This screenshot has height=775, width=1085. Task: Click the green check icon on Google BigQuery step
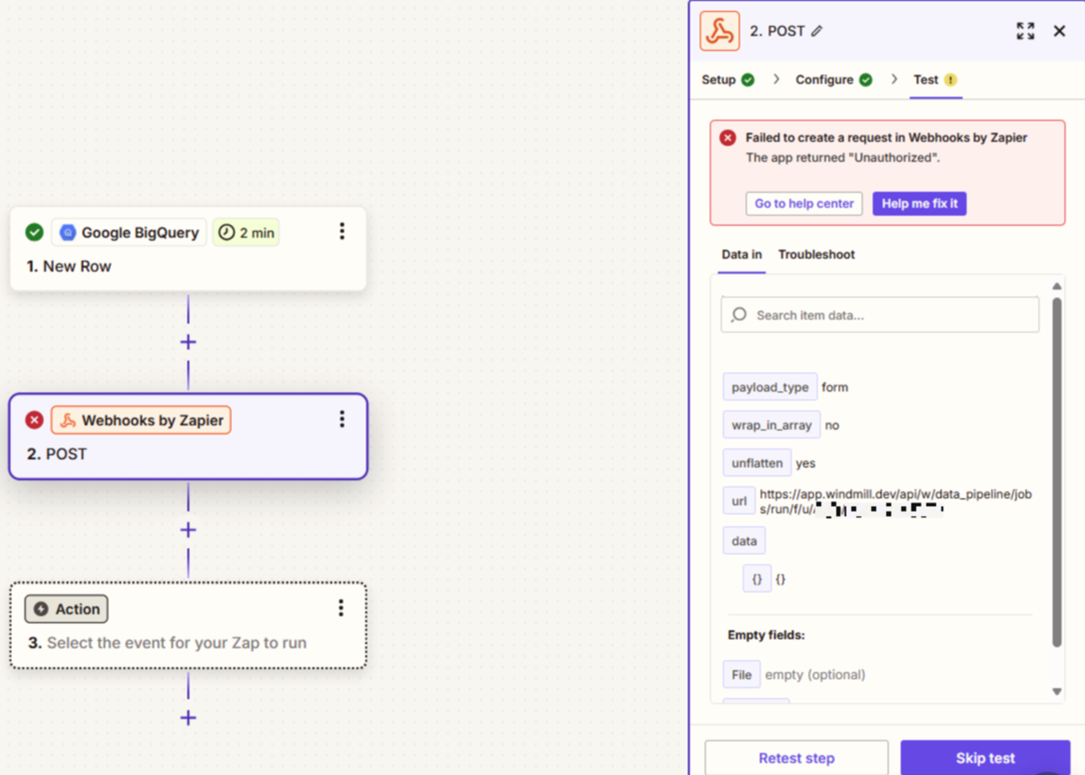34,232
